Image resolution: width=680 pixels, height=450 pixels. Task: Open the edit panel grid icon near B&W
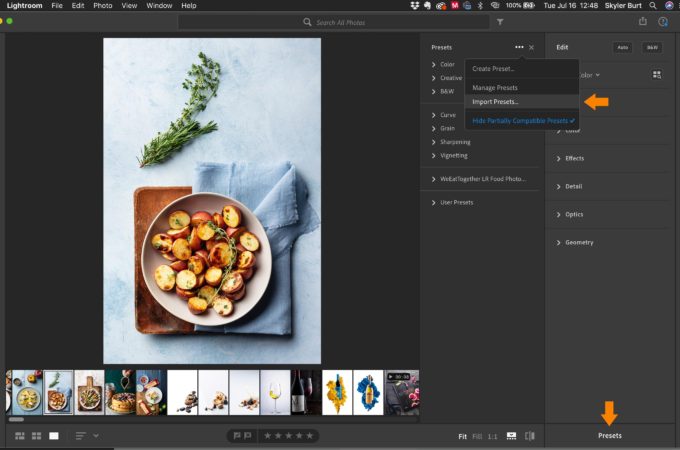click(657, 75)
